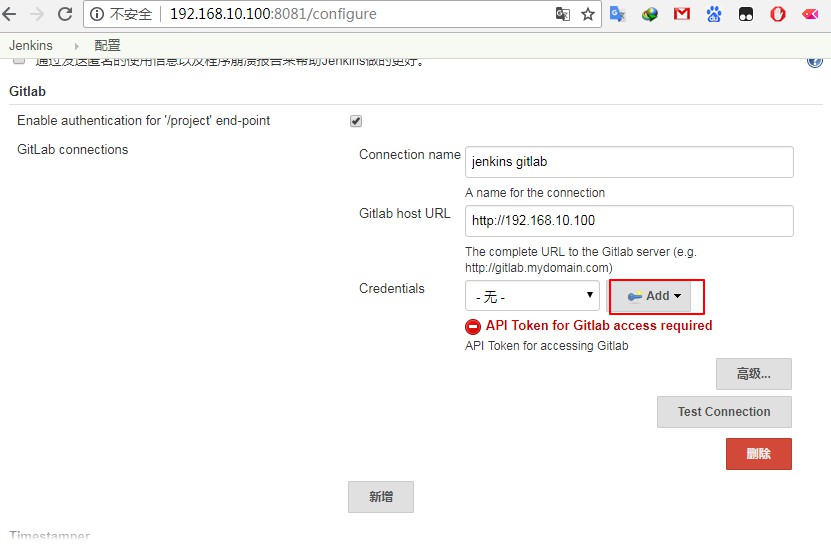Viewport: 831px width, 544px height.
Task: Click the red 删除 delete button
Action: (758, 453)
